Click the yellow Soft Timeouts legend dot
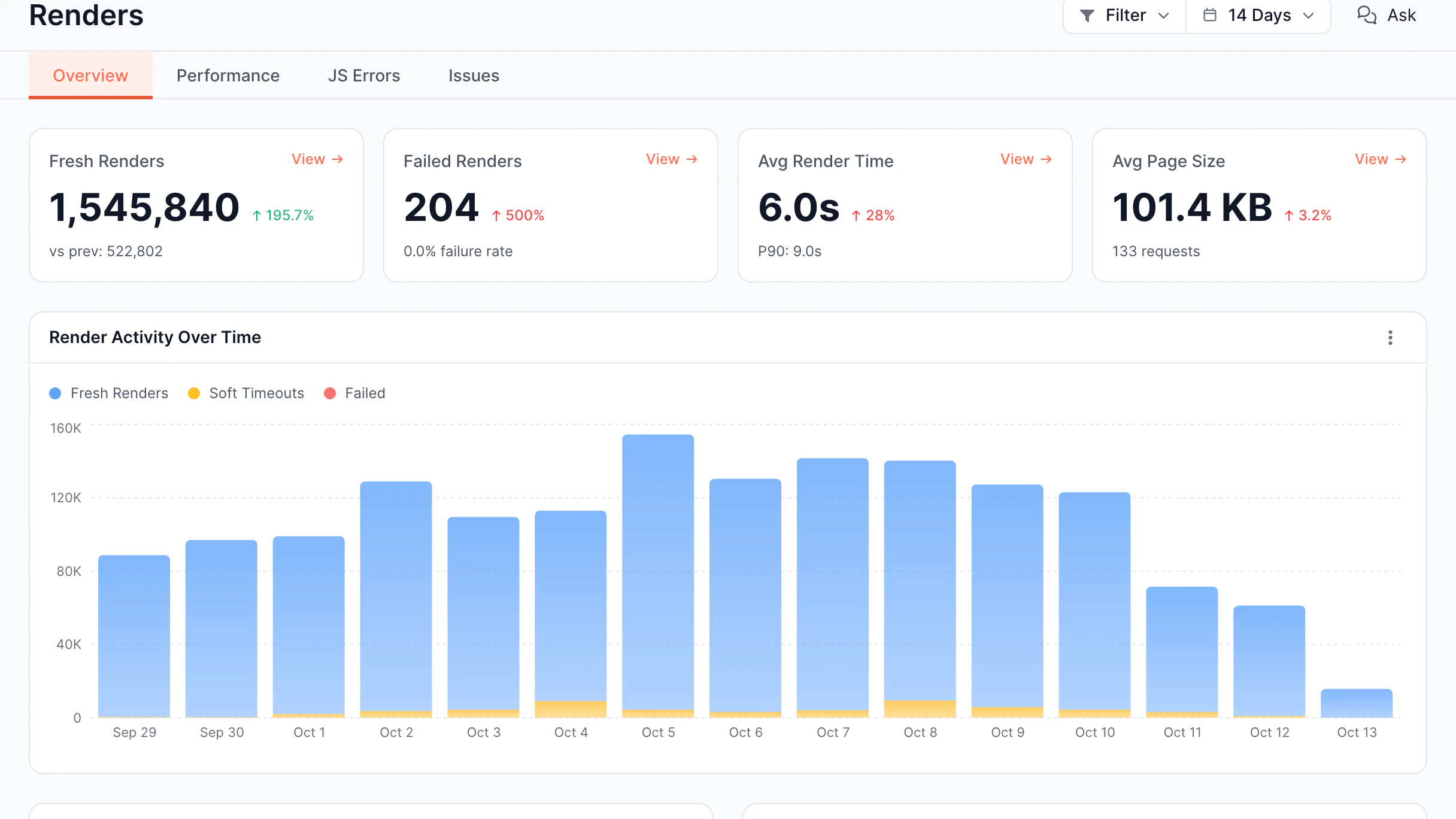 (x=194, y=393)
